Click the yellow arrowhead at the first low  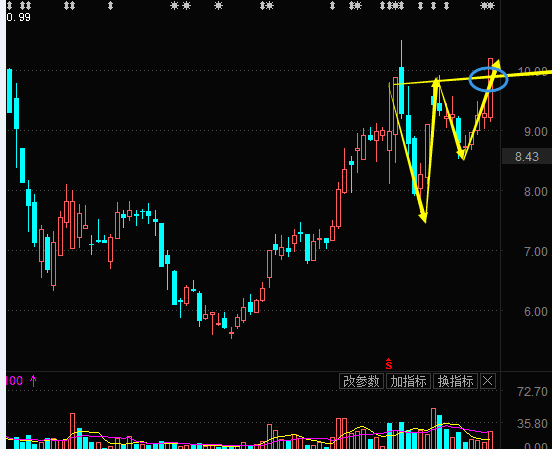424,217
